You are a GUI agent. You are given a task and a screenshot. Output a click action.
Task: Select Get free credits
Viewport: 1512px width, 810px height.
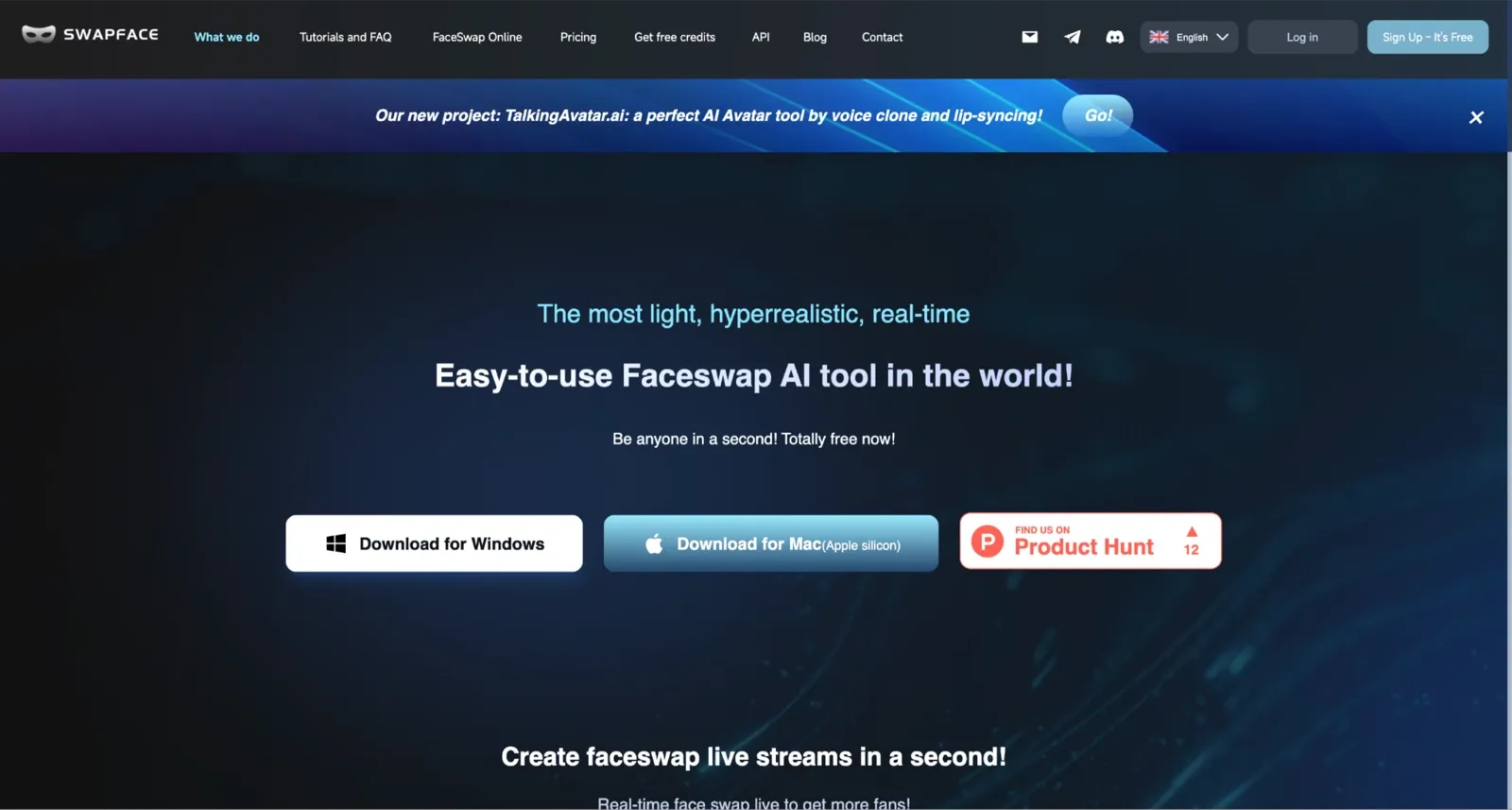(675, 37)
